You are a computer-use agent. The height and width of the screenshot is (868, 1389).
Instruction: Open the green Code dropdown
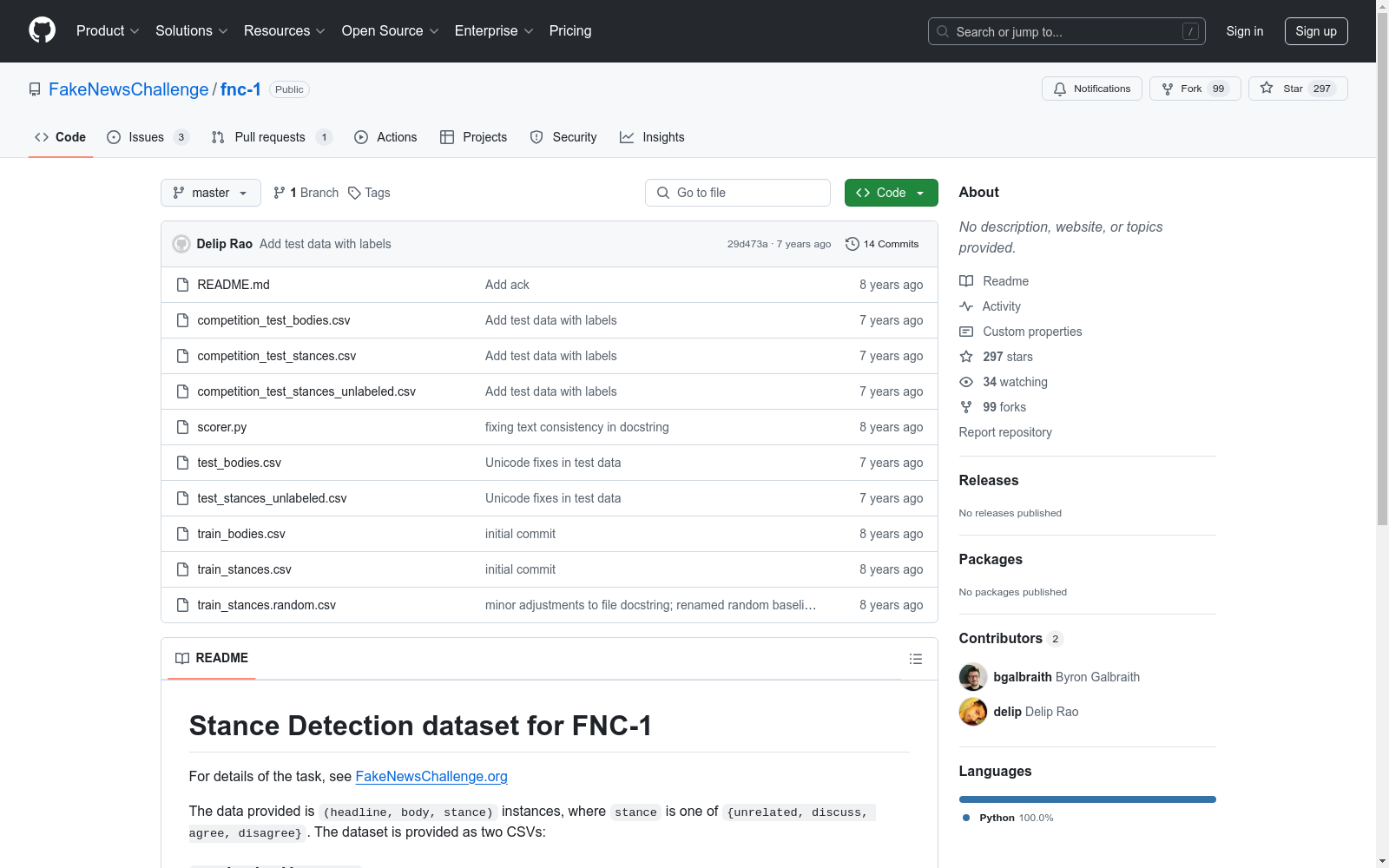pyautogui.click(x=892, y=193)
